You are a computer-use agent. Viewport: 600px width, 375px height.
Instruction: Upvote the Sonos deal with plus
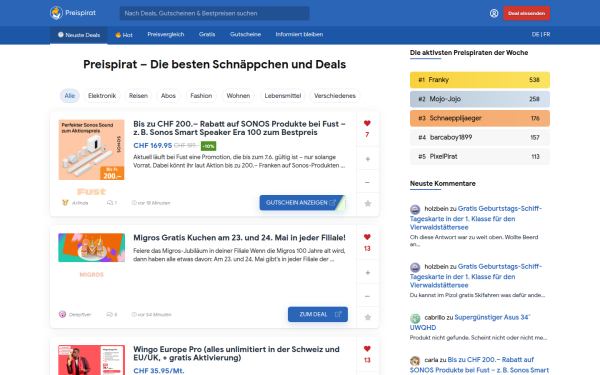[368, 159]
